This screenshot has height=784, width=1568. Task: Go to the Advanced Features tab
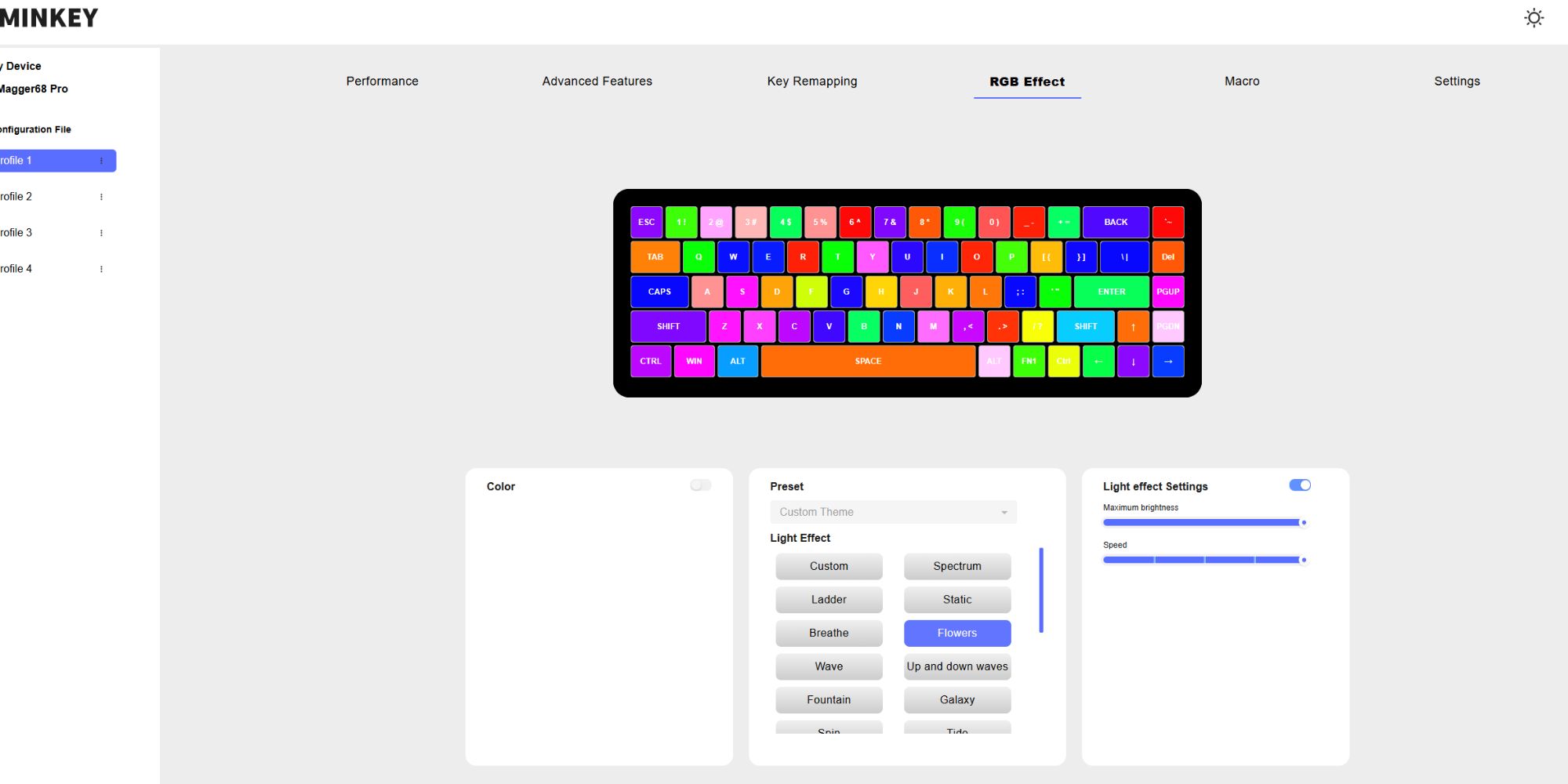(x=597, y=82)
